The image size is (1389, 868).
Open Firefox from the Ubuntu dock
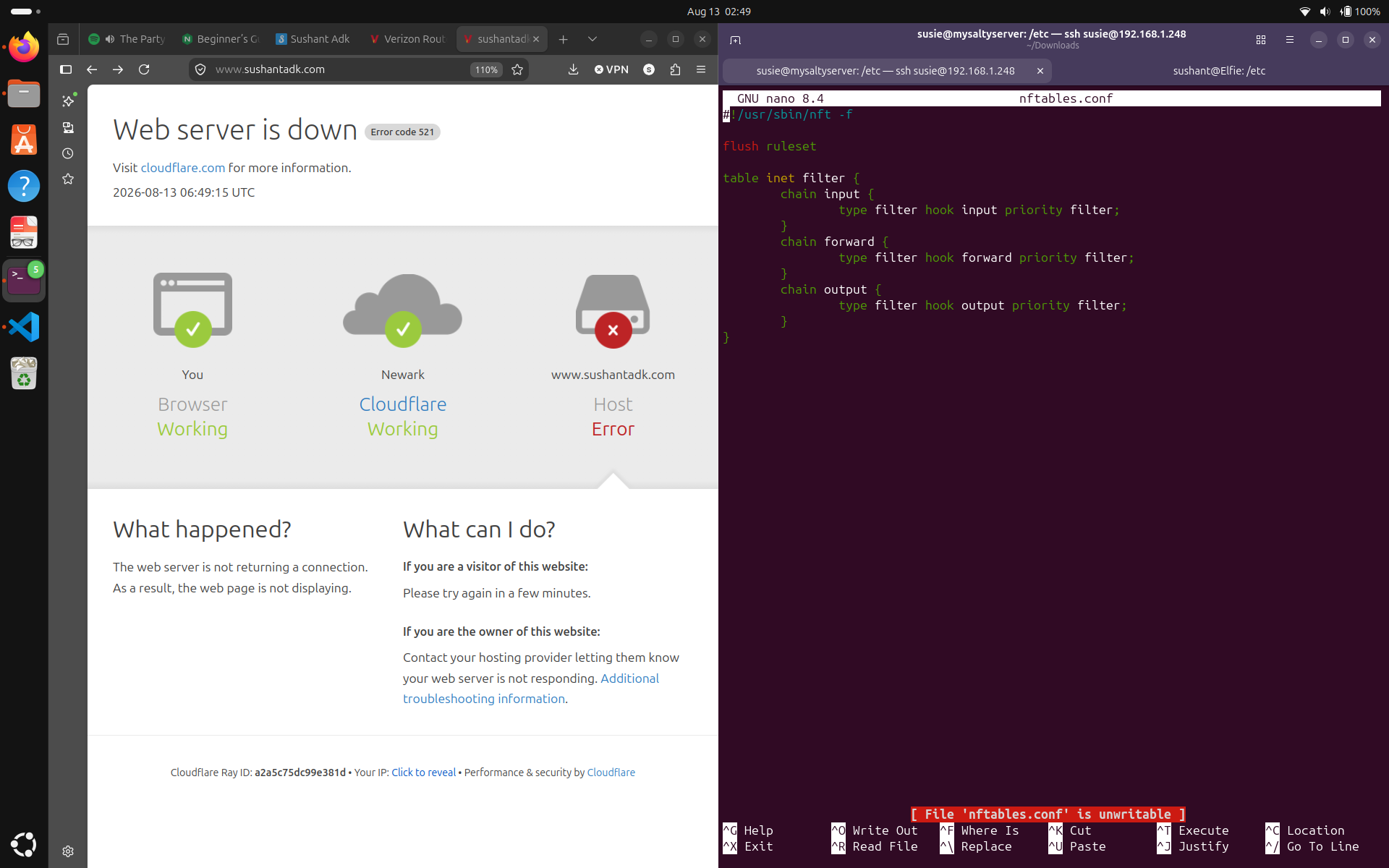(24, 47)
